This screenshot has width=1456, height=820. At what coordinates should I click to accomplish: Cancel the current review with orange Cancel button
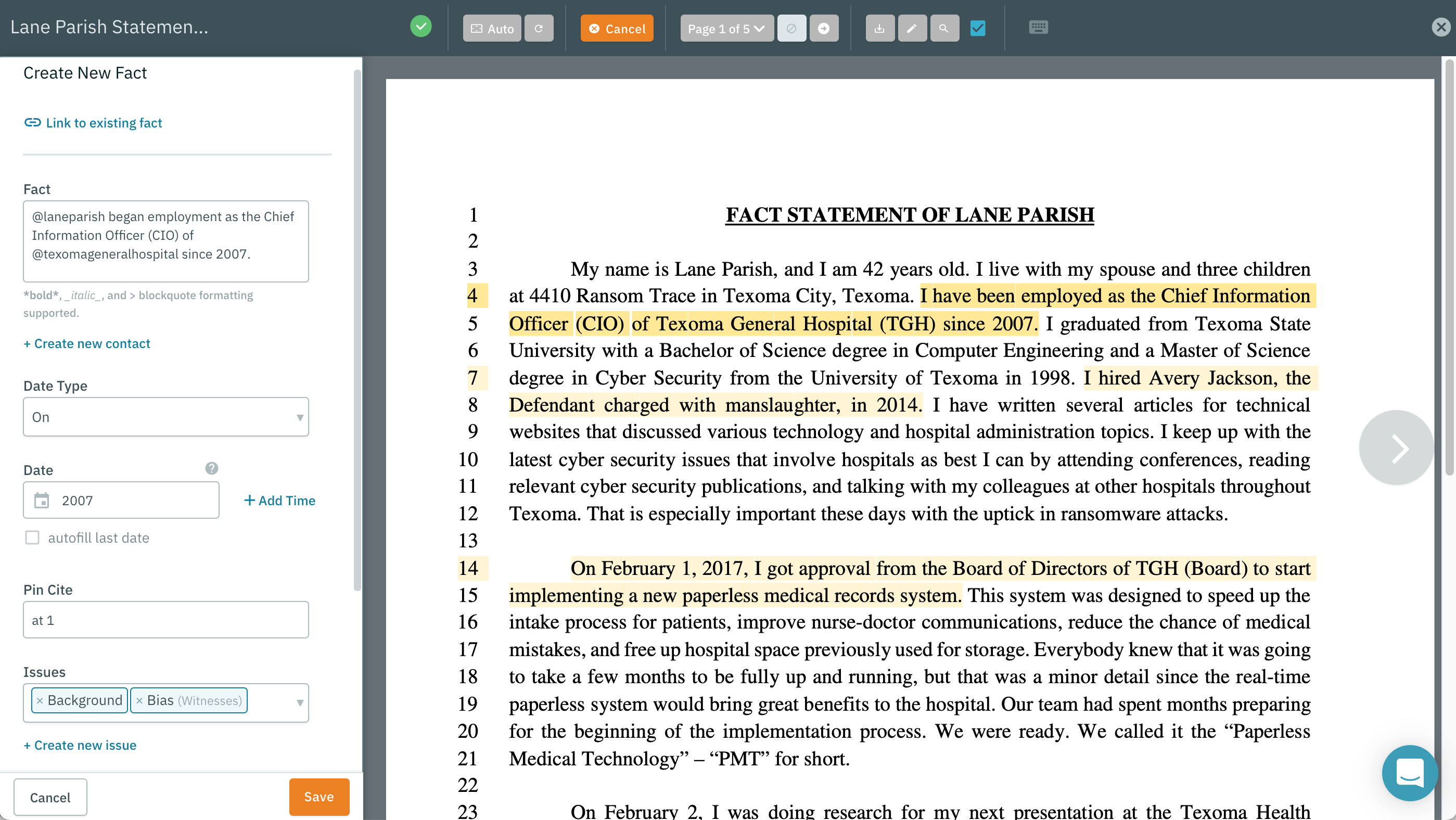(x=617, y=28)
